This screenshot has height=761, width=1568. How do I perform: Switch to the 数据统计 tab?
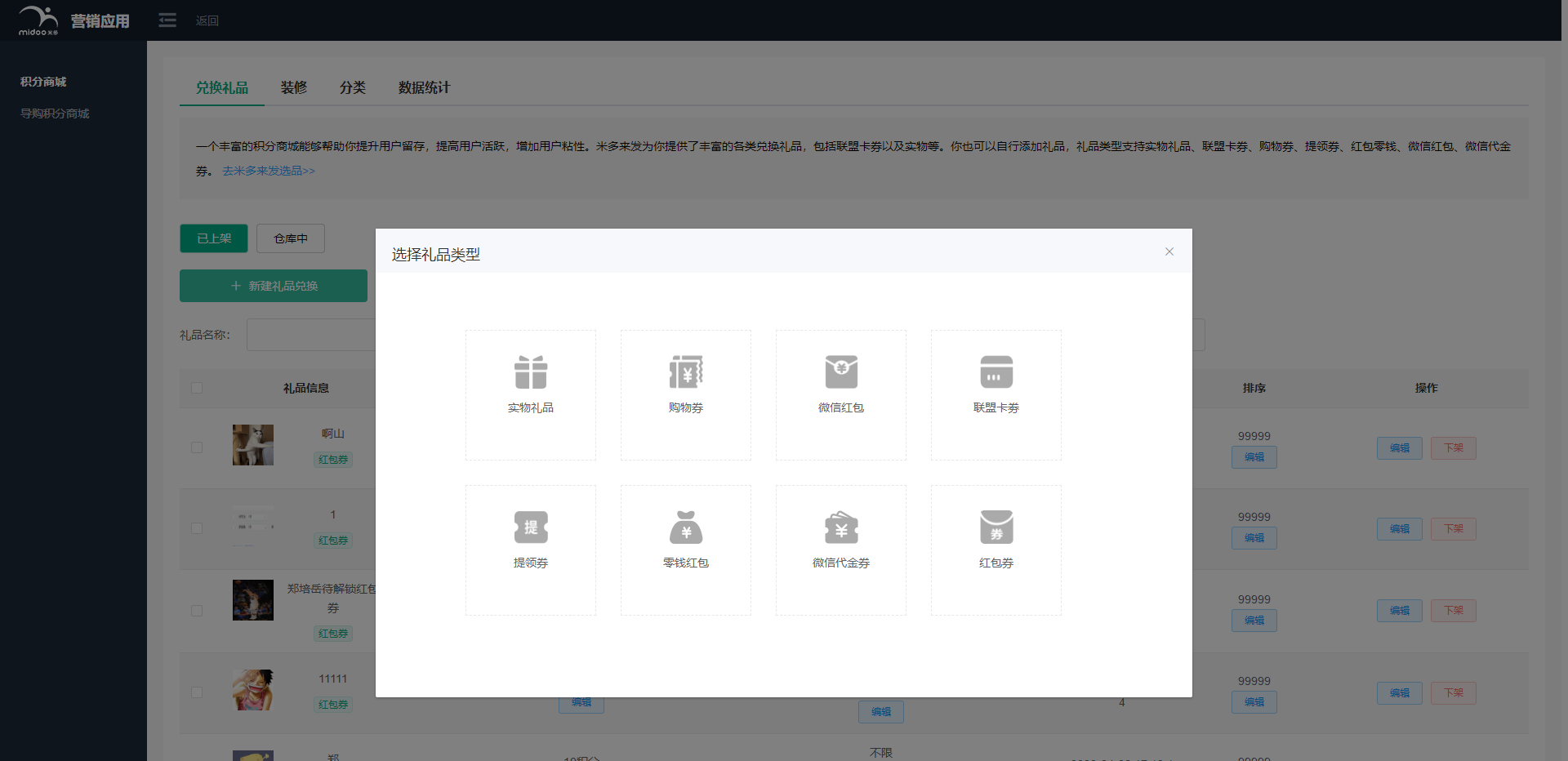(424, 87)
